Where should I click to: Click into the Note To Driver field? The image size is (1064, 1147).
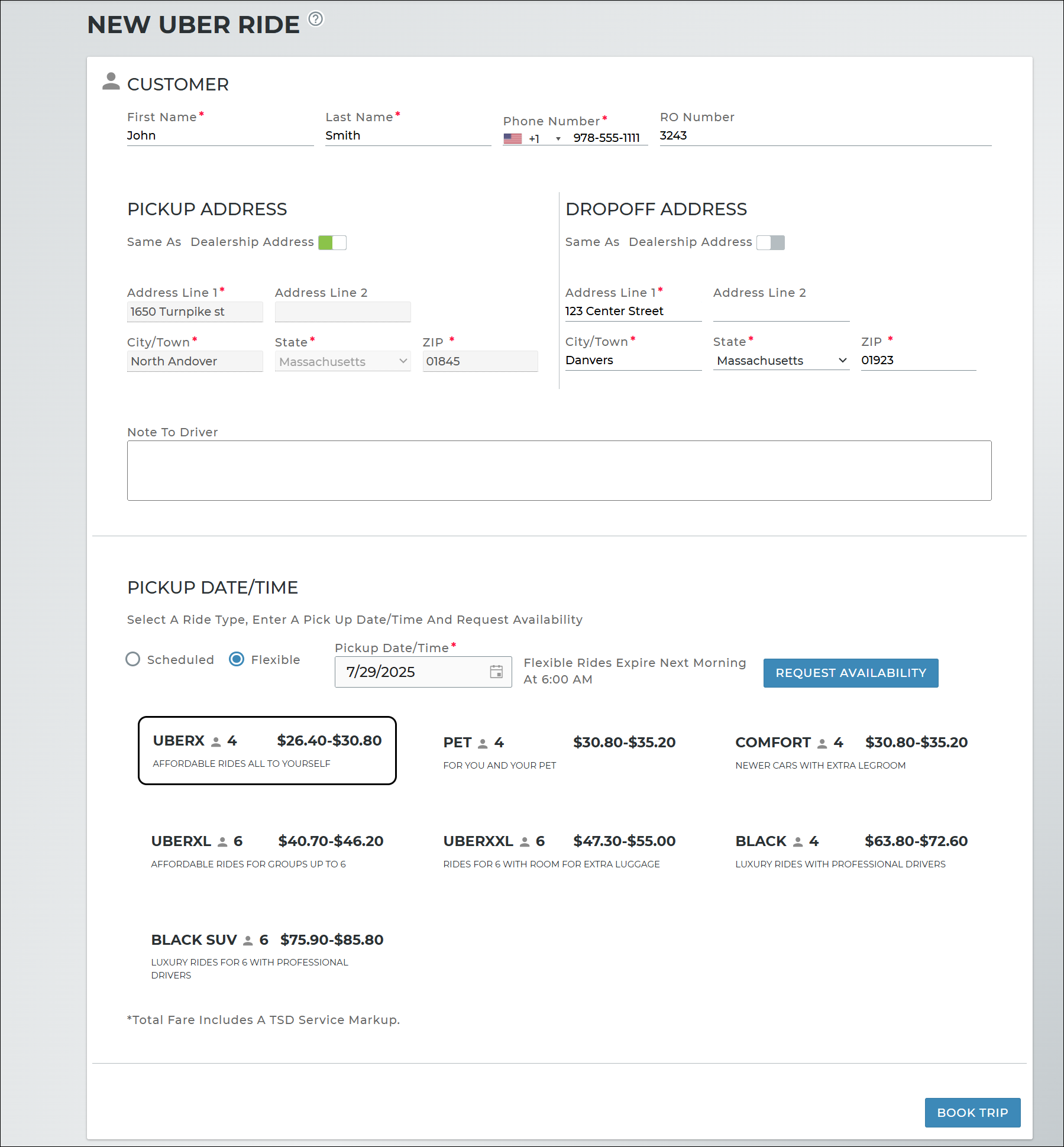(559, 471)
